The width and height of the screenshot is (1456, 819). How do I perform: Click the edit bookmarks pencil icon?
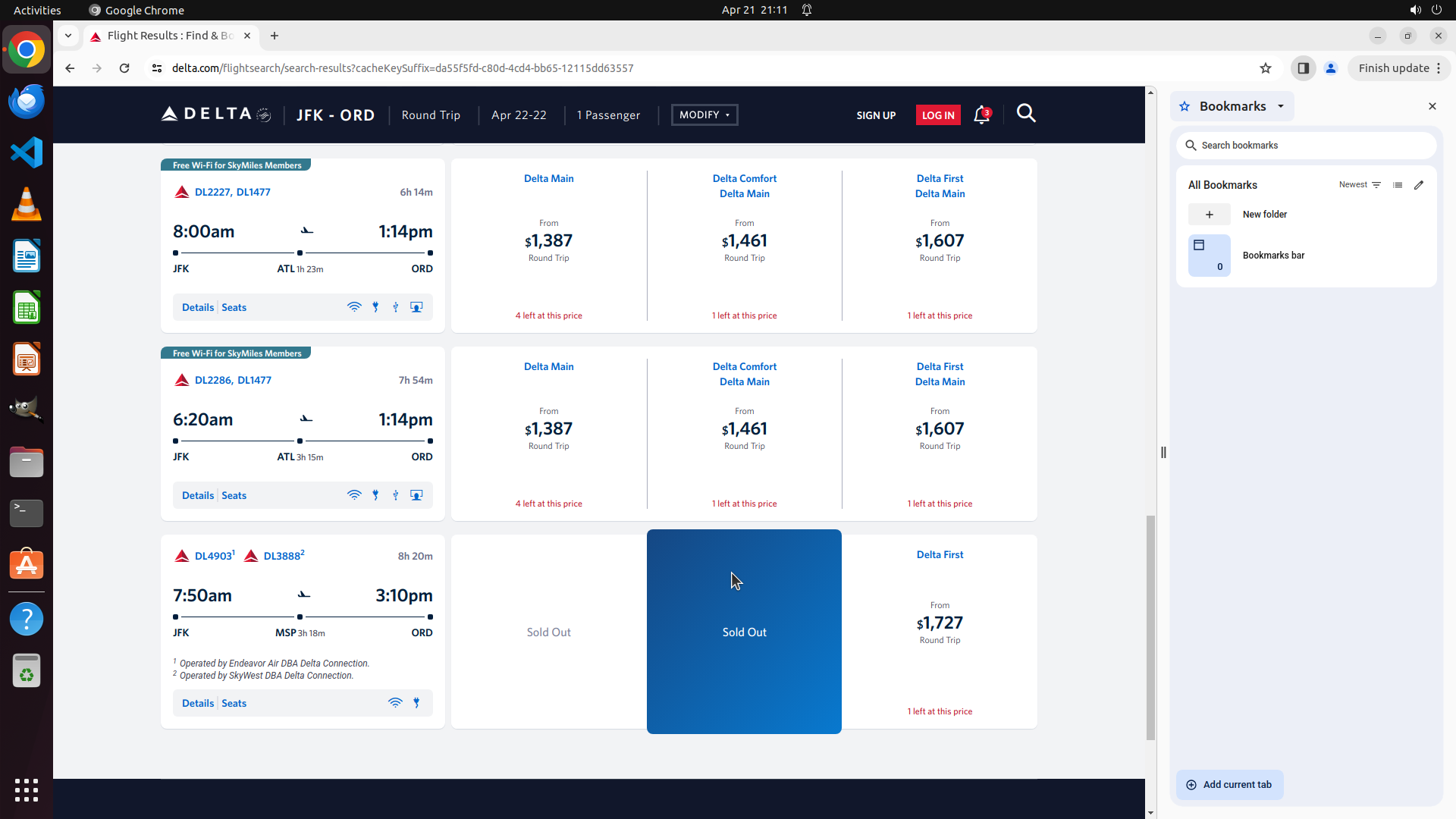(x=1419, y=185)
